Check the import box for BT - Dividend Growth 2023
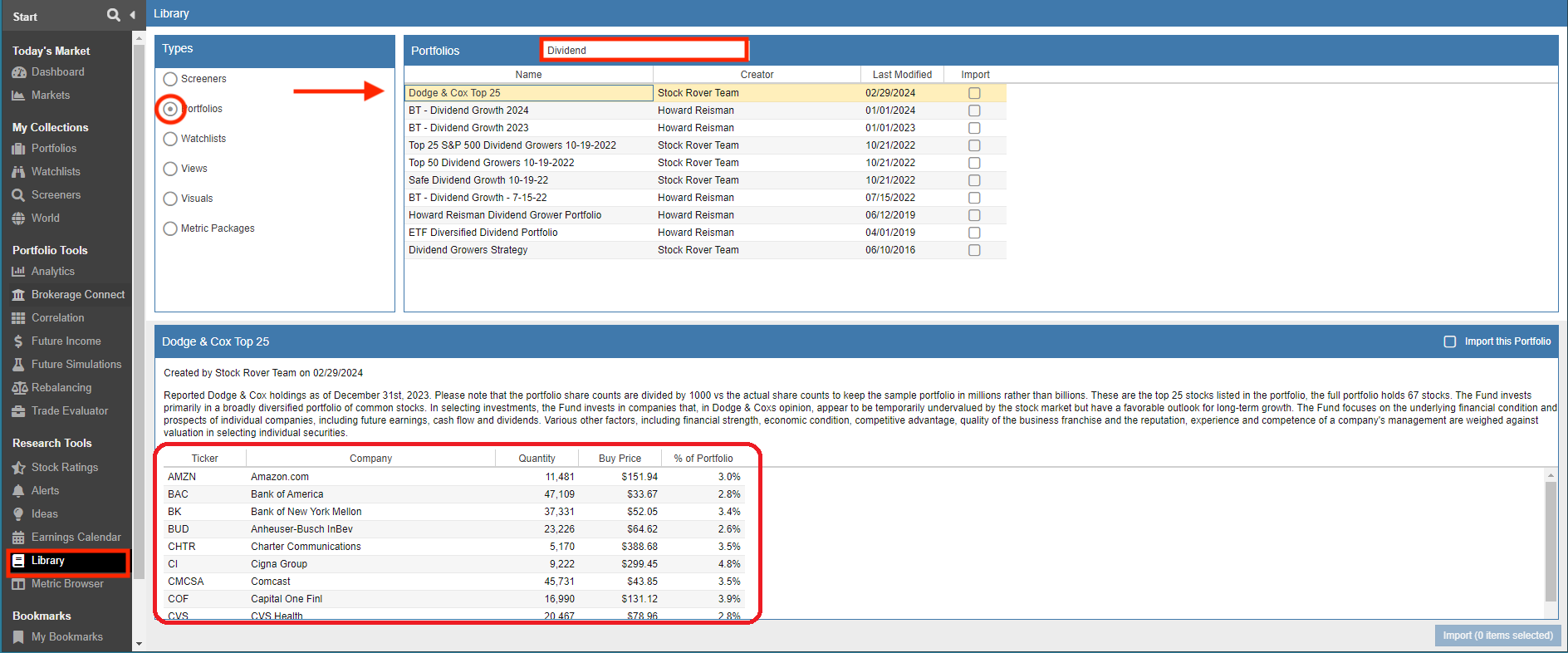The height and width of the screenshot is (653, 1568). 974,128
